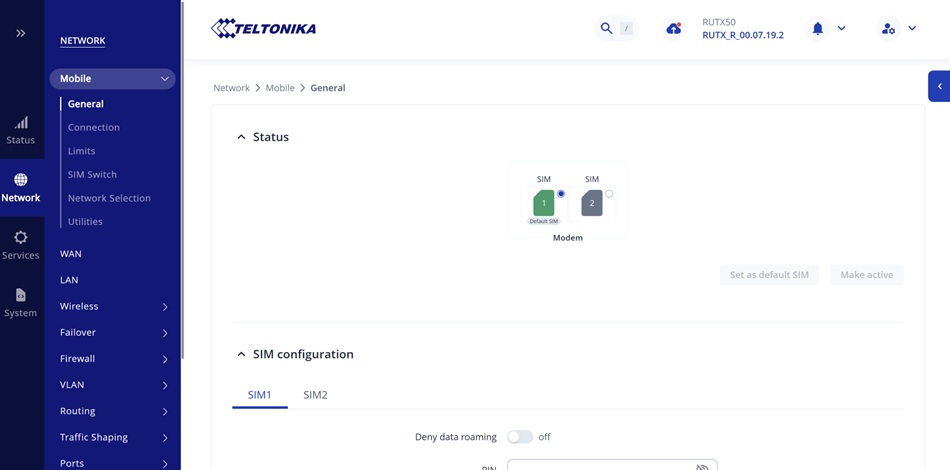Open the Services gear icon
This screenshot has width=950, height=470.
(x=21, y=238)
